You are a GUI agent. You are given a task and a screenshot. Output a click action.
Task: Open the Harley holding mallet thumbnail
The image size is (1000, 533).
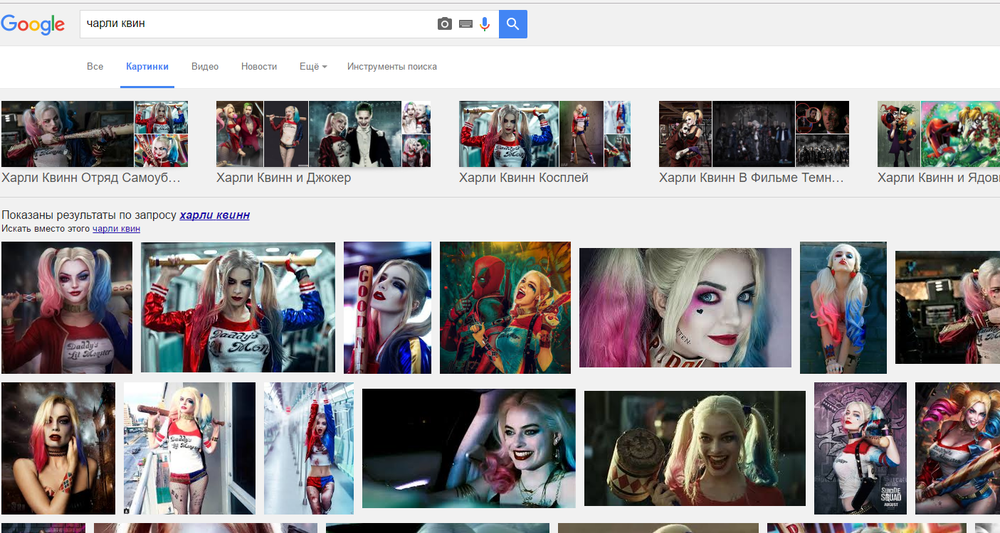[695, 448]
